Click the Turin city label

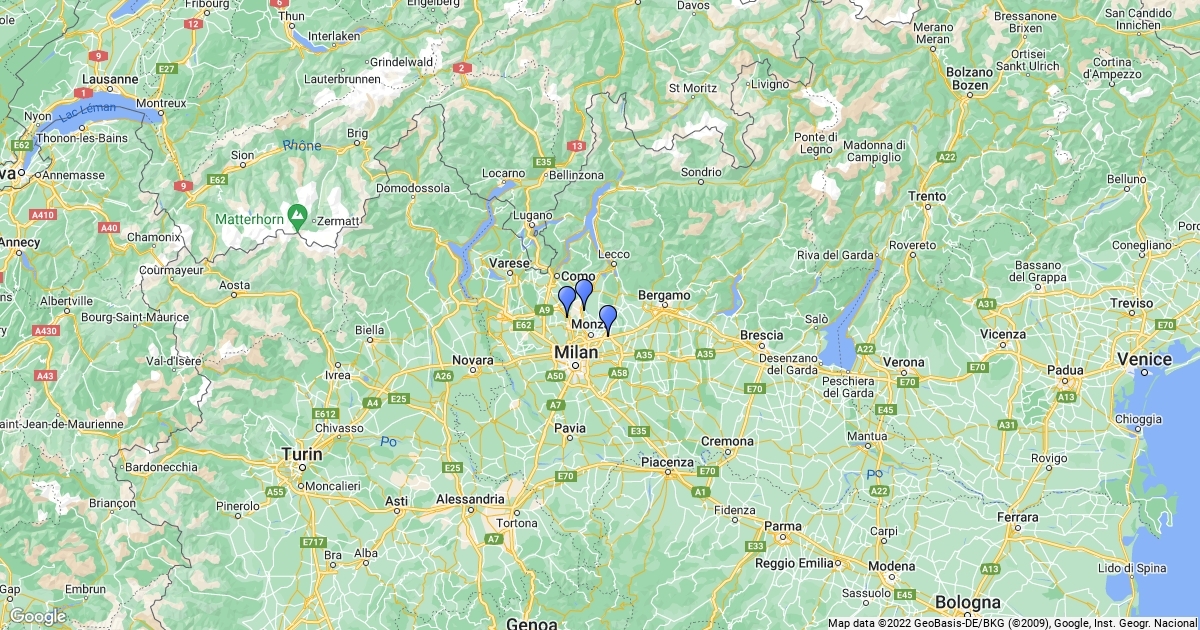tap(302, 453)
